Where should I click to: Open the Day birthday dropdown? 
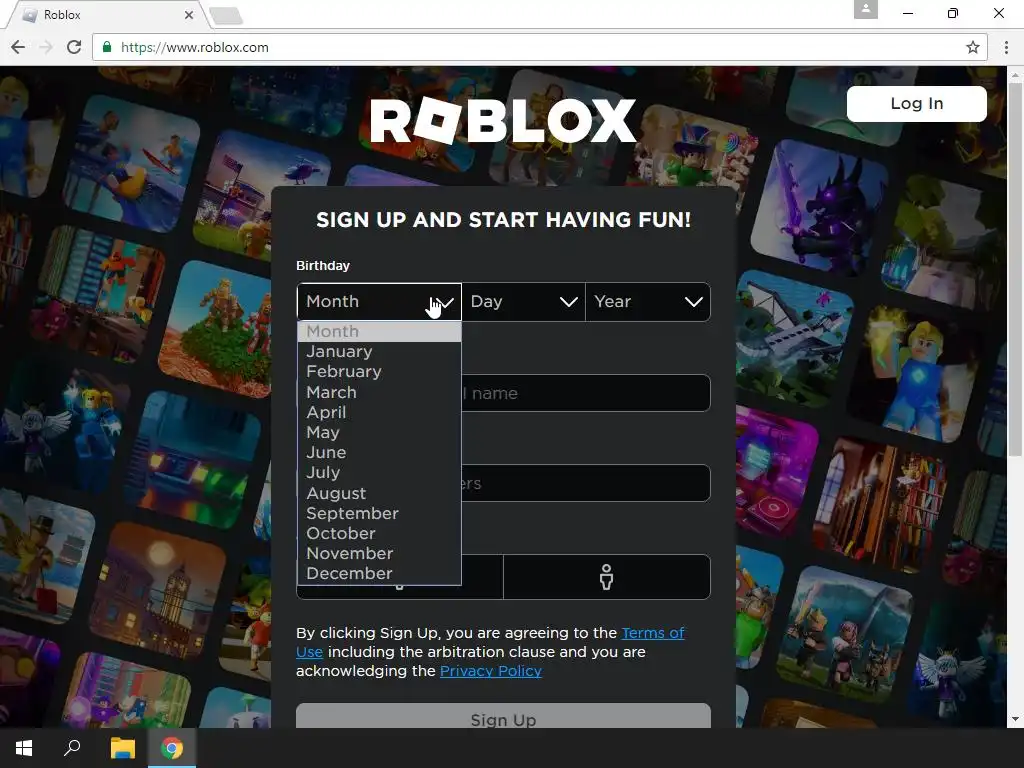(524, 302)
